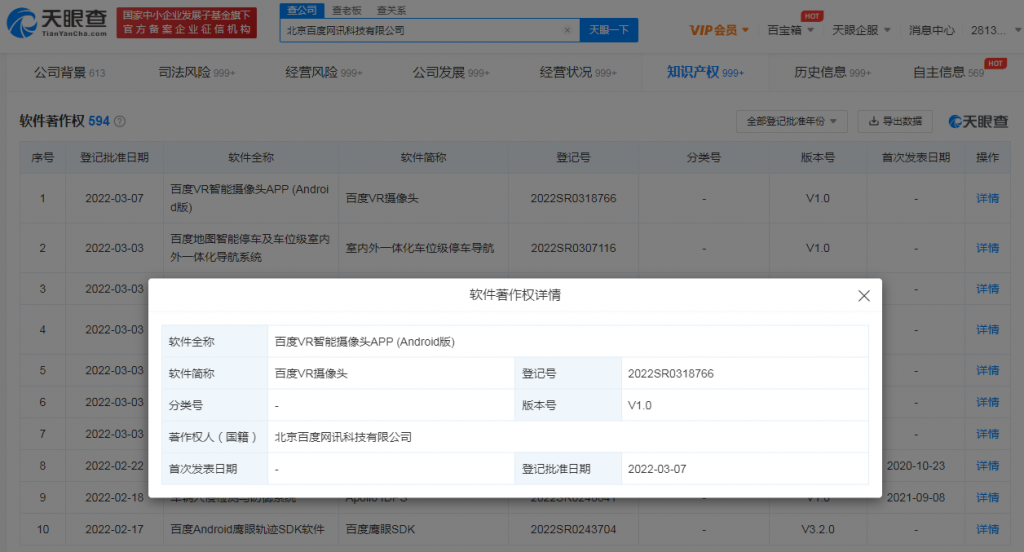Click the help question mark beside 软件著作权 594

click(120, 122)
